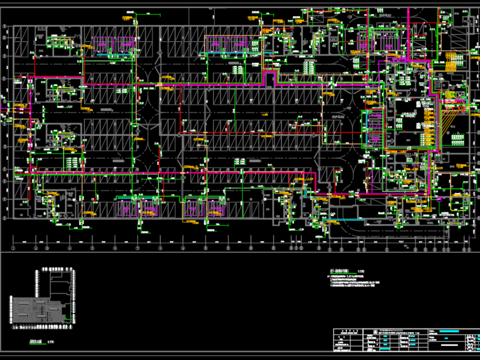
Task: Select the long magenta pipe along the lower corridor
Action: click(165, 173)
